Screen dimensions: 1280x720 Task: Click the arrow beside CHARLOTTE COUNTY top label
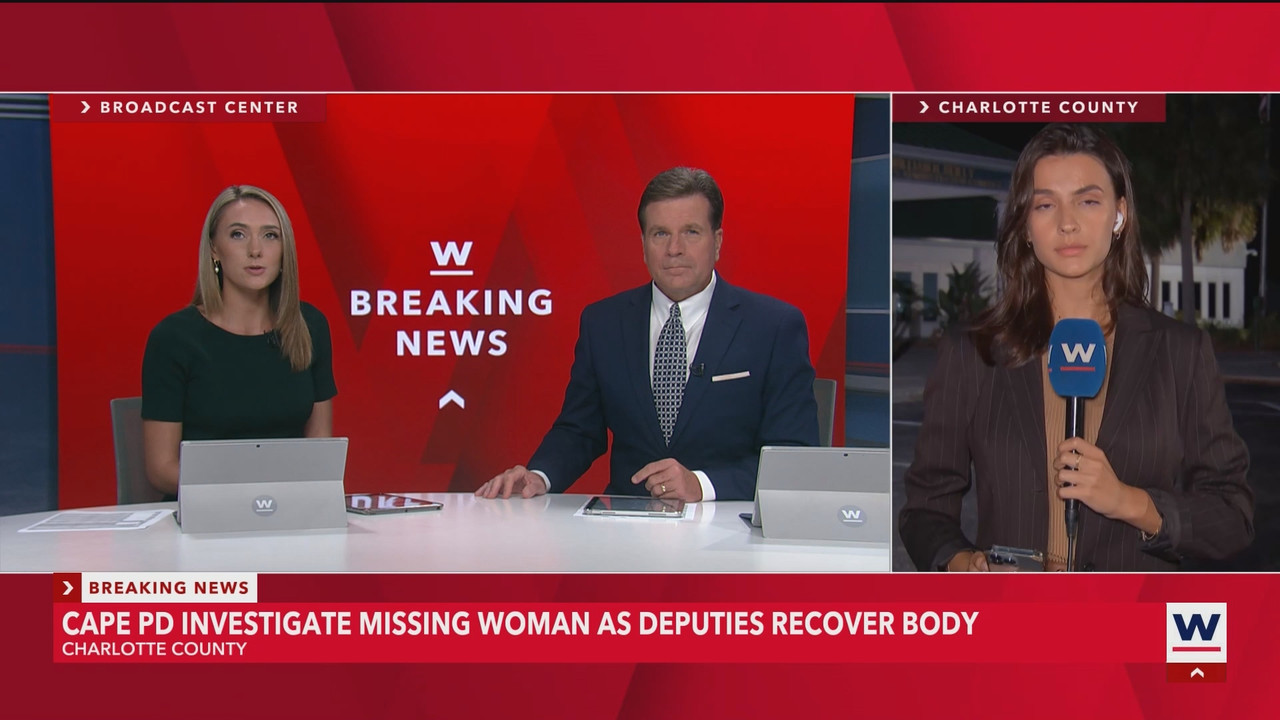(x=924, y=107)
